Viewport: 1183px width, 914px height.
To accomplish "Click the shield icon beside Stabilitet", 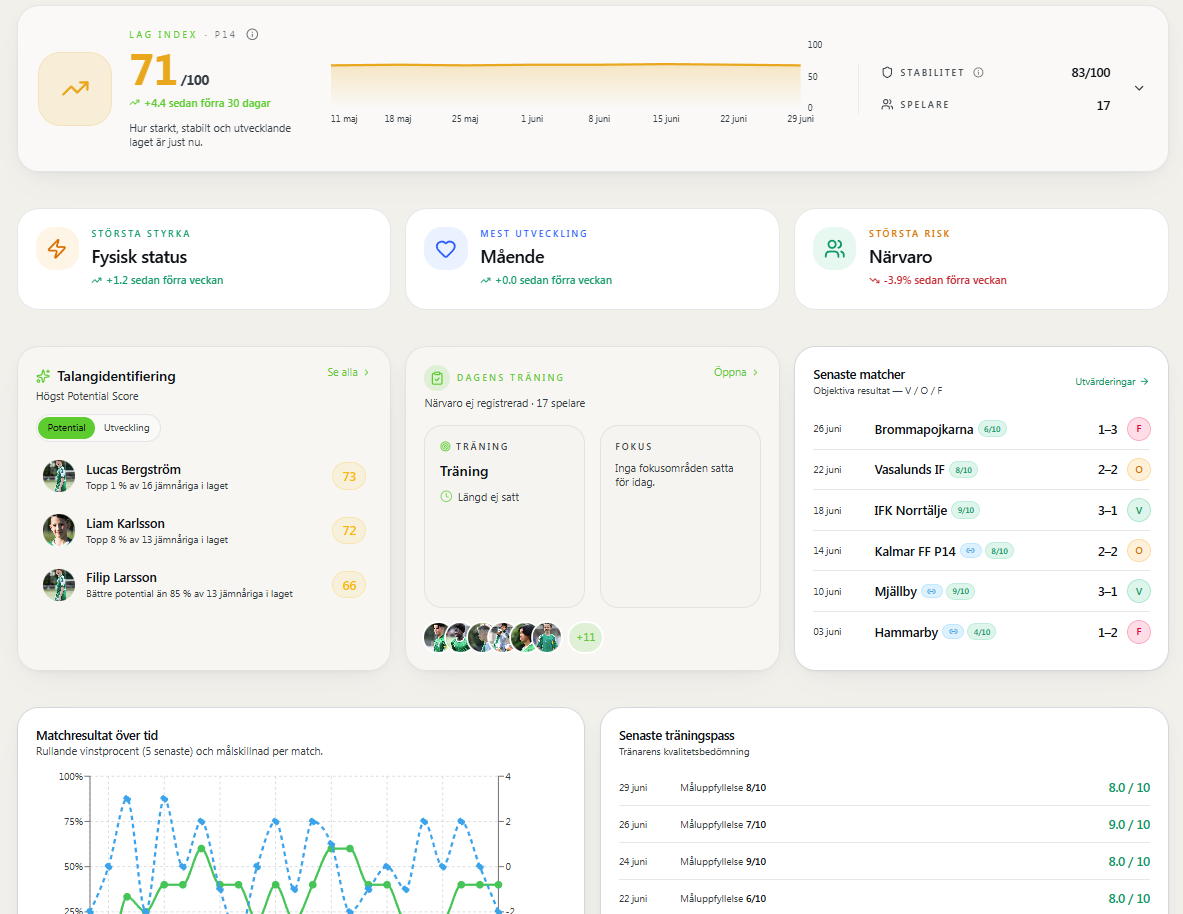I will [x=887, y=72].
